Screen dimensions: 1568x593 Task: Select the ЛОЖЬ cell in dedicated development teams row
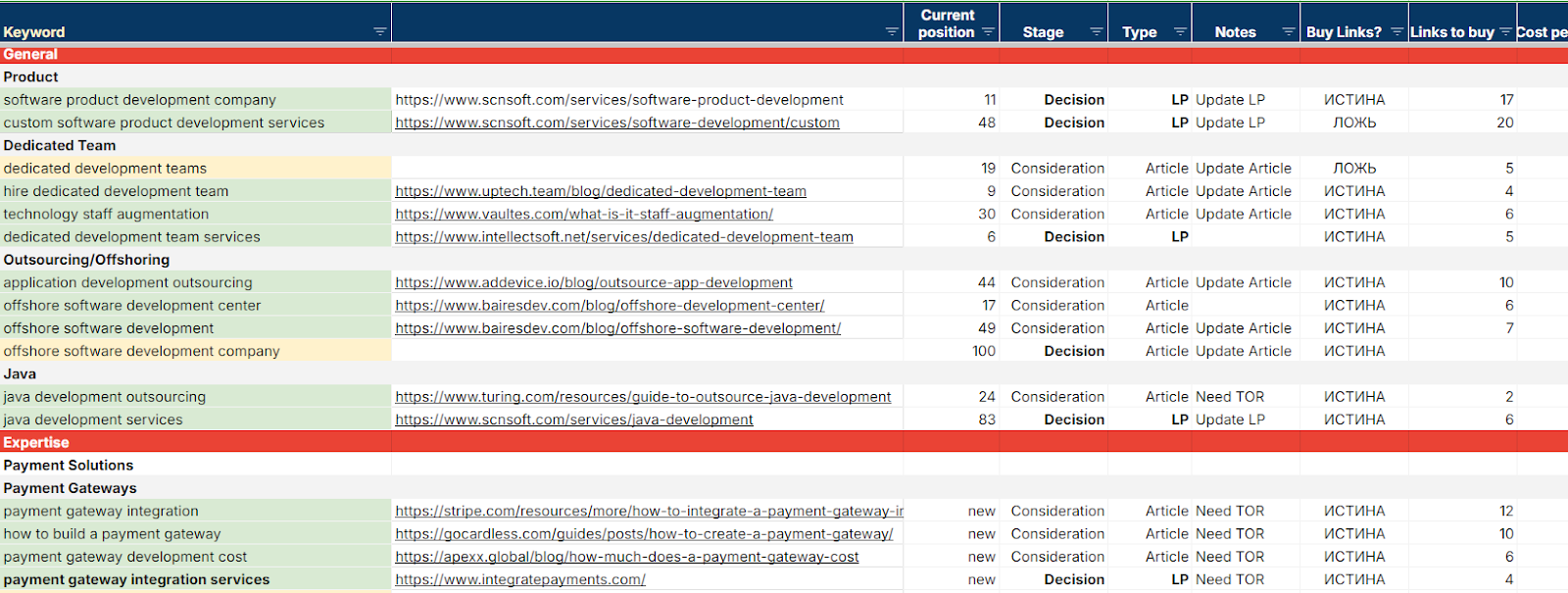tap(1354, 169)
